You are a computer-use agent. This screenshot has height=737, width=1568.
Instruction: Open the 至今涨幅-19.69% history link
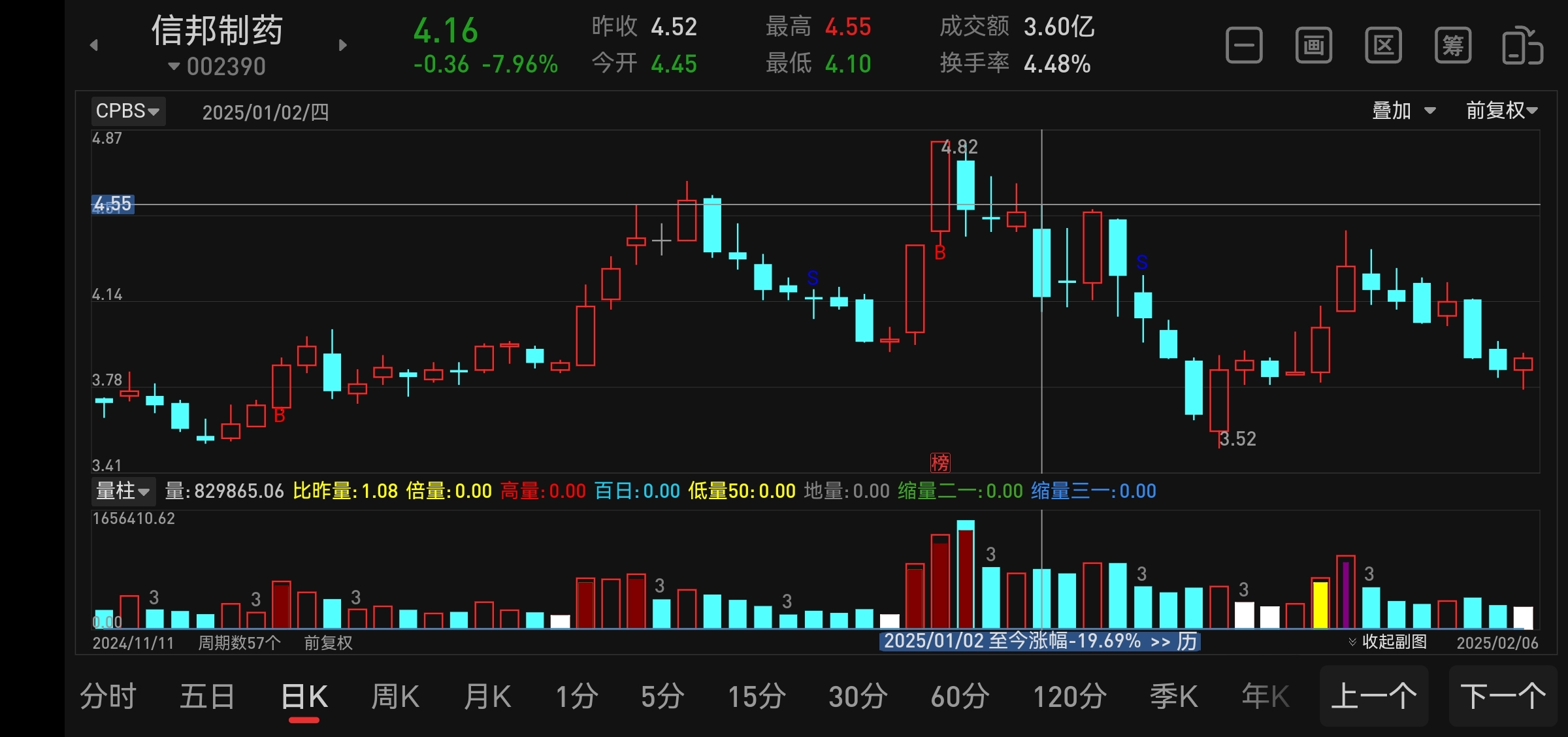1040,641
